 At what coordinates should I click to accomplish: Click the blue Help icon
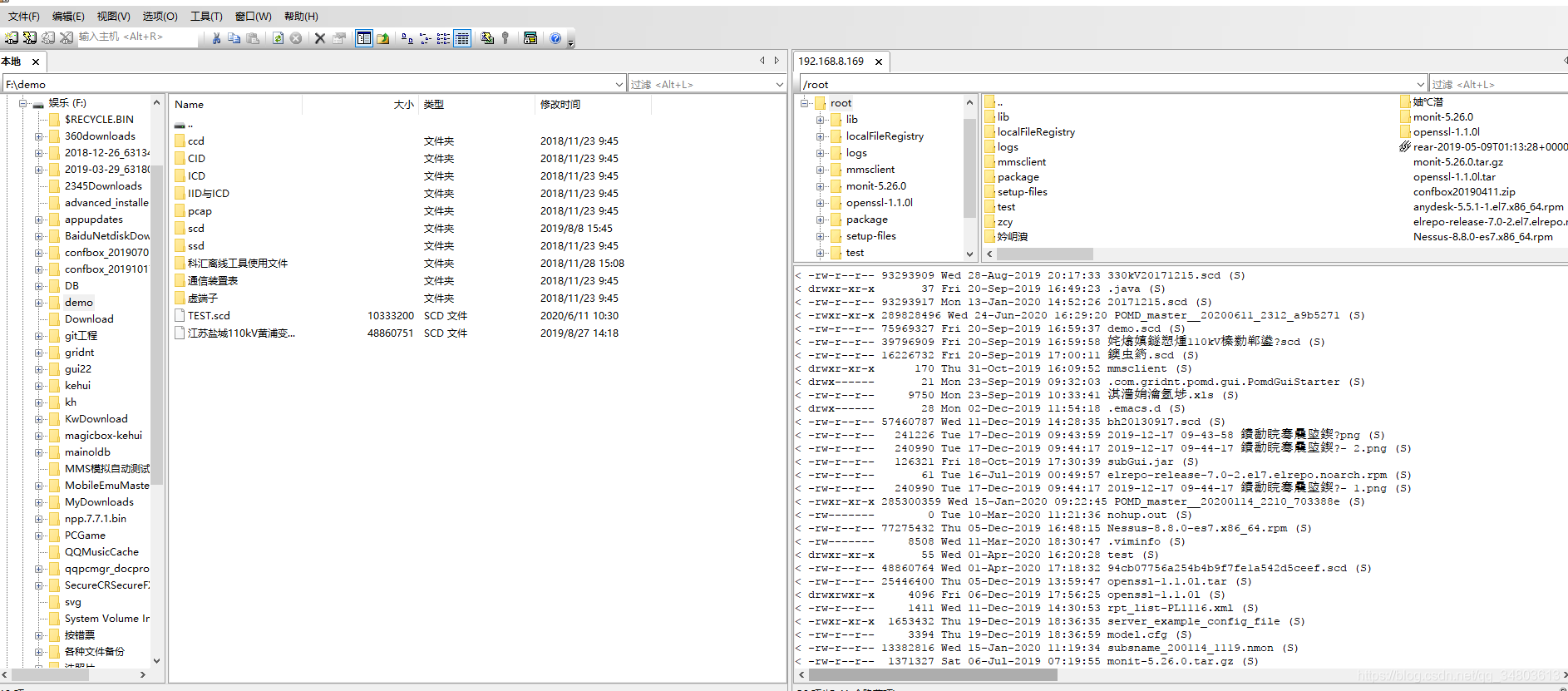coord(555,38)
